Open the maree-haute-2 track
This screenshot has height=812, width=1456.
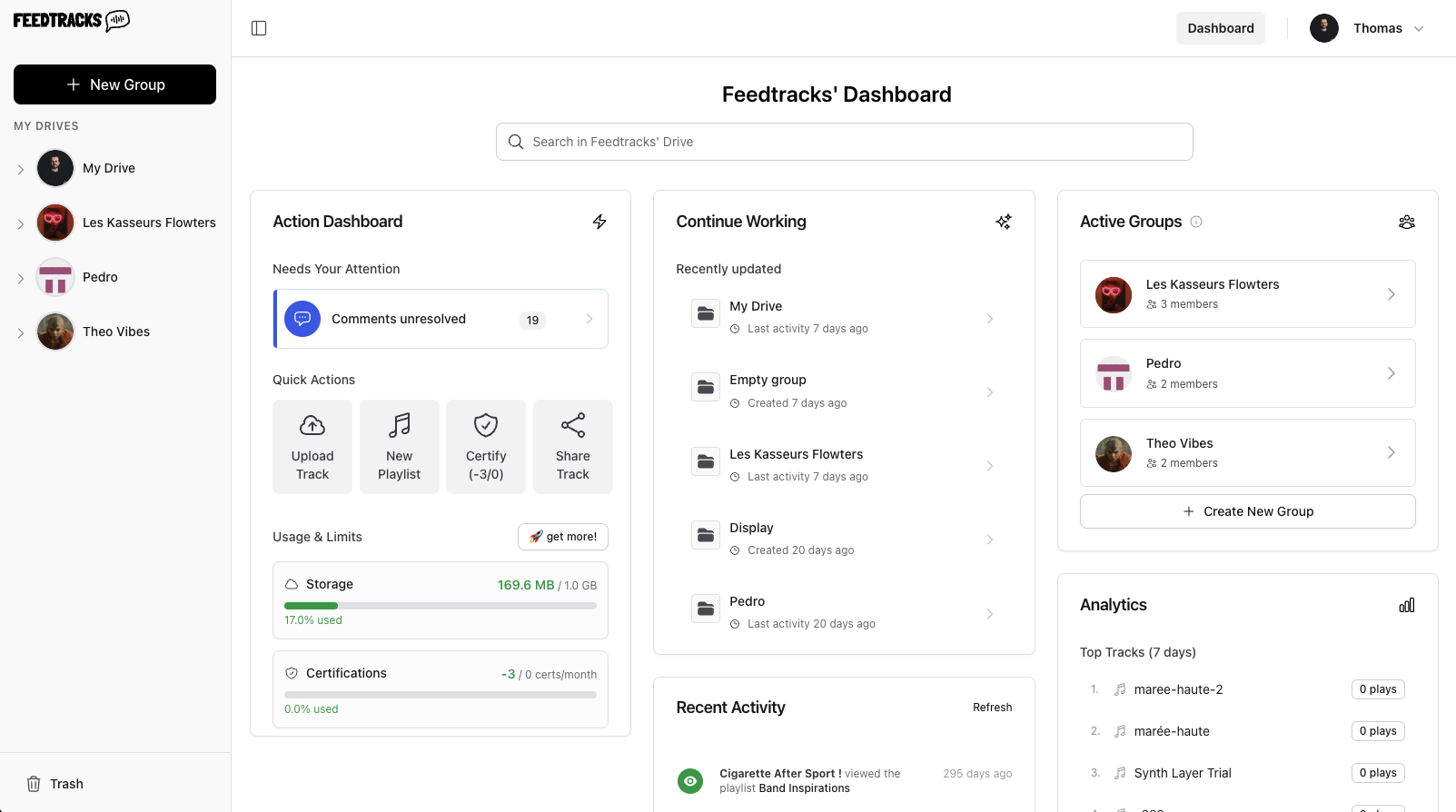1178,689
